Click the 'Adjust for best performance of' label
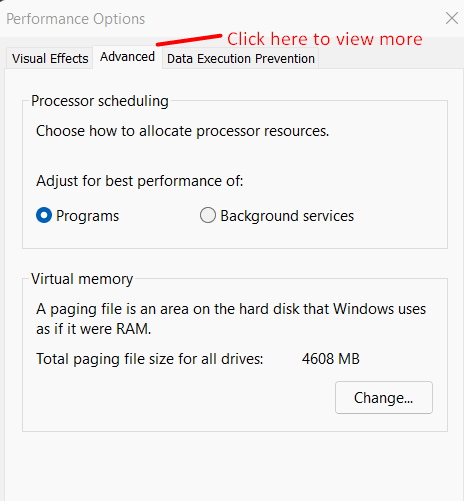The height and width of the screenshot is (501, 464). pos(140,181)
